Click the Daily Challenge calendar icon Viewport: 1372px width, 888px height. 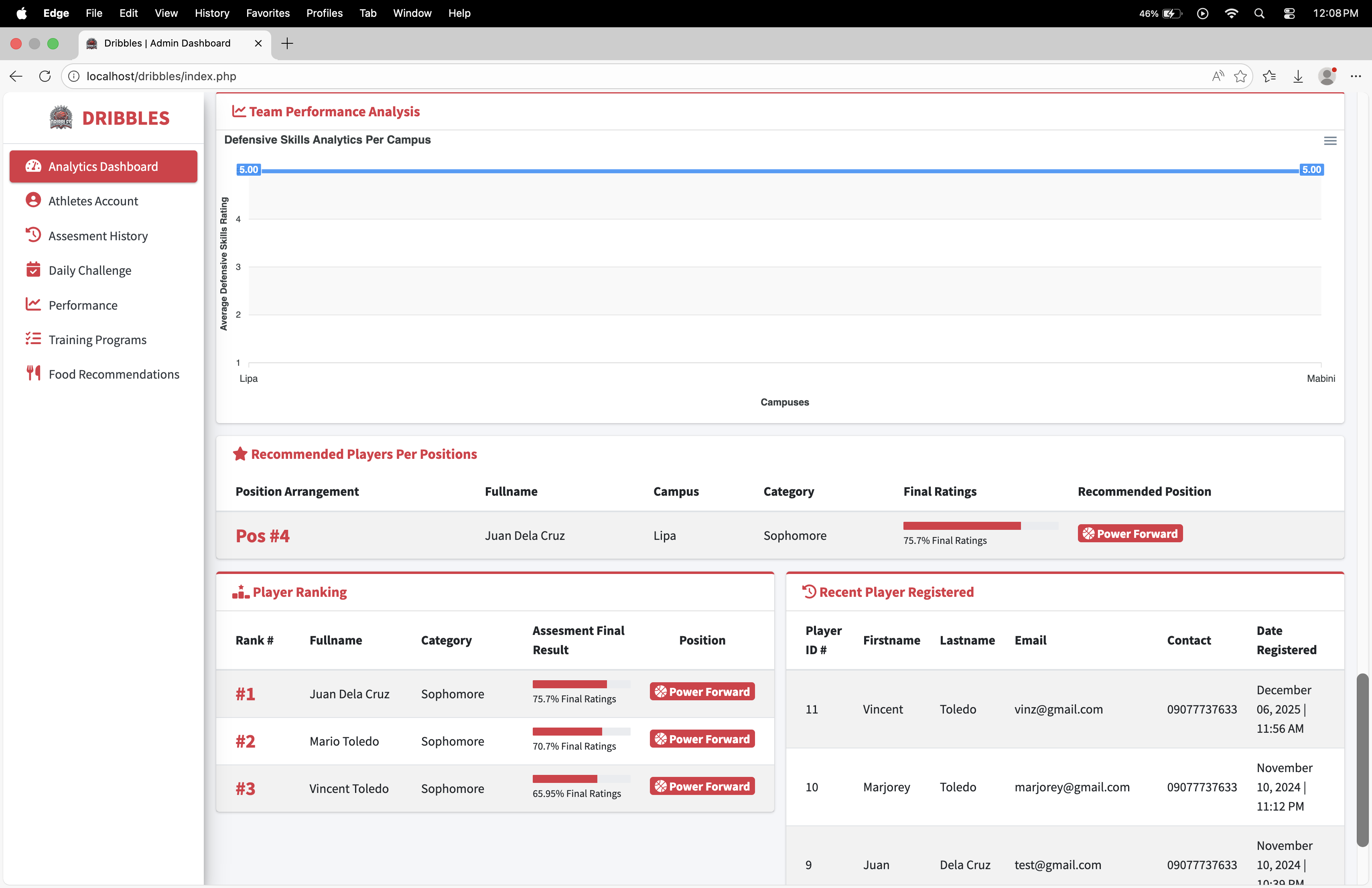pyautogui.click(x=33, y=270)
